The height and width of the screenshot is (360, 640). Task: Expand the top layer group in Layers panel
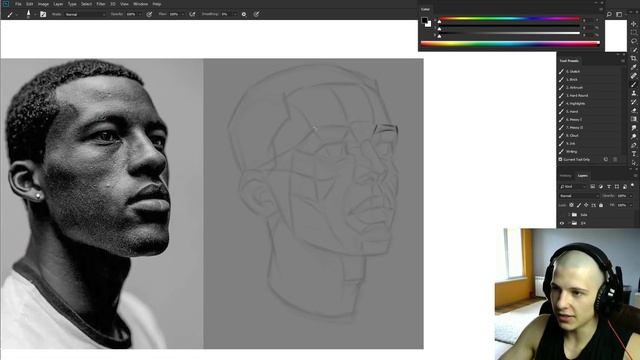tap(569, 215)
